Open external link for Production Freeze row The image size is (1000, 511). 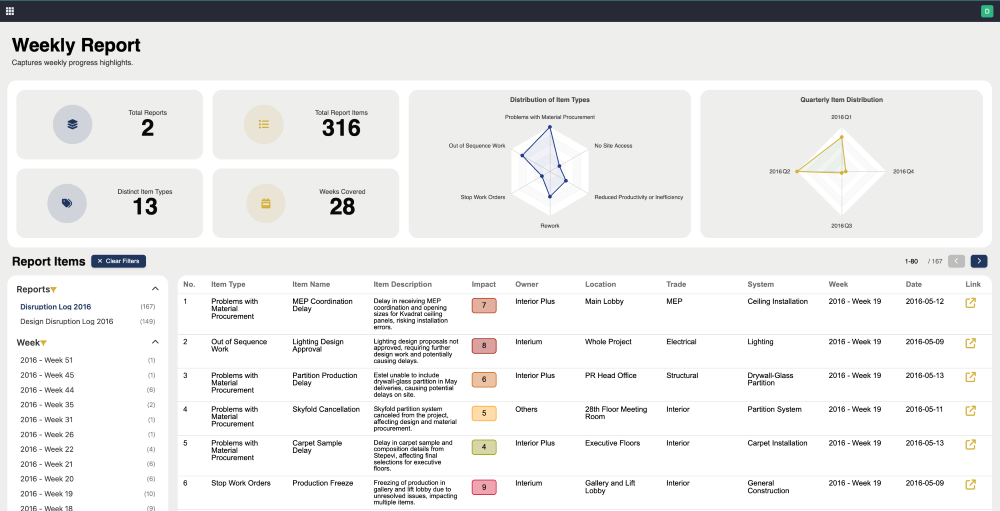970,485
